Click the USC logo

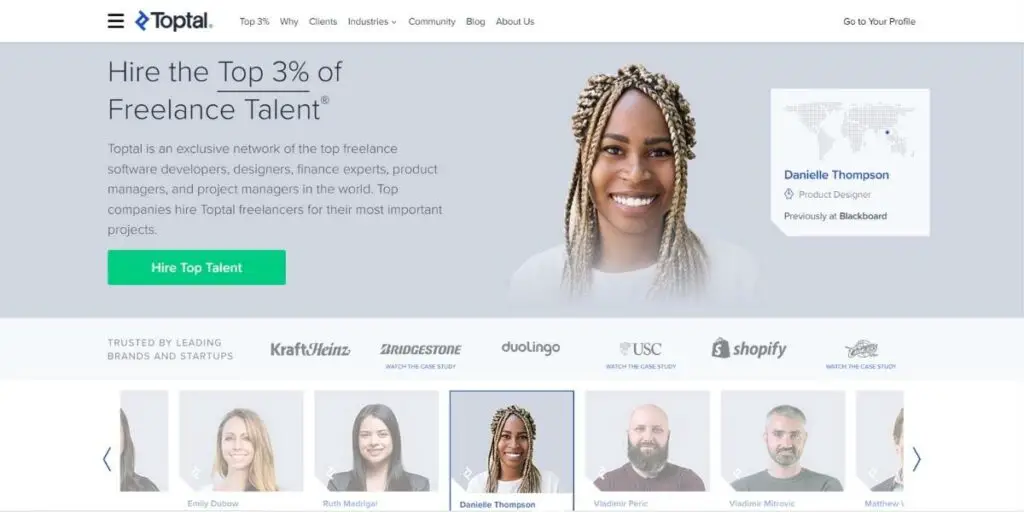pos(640,349)
